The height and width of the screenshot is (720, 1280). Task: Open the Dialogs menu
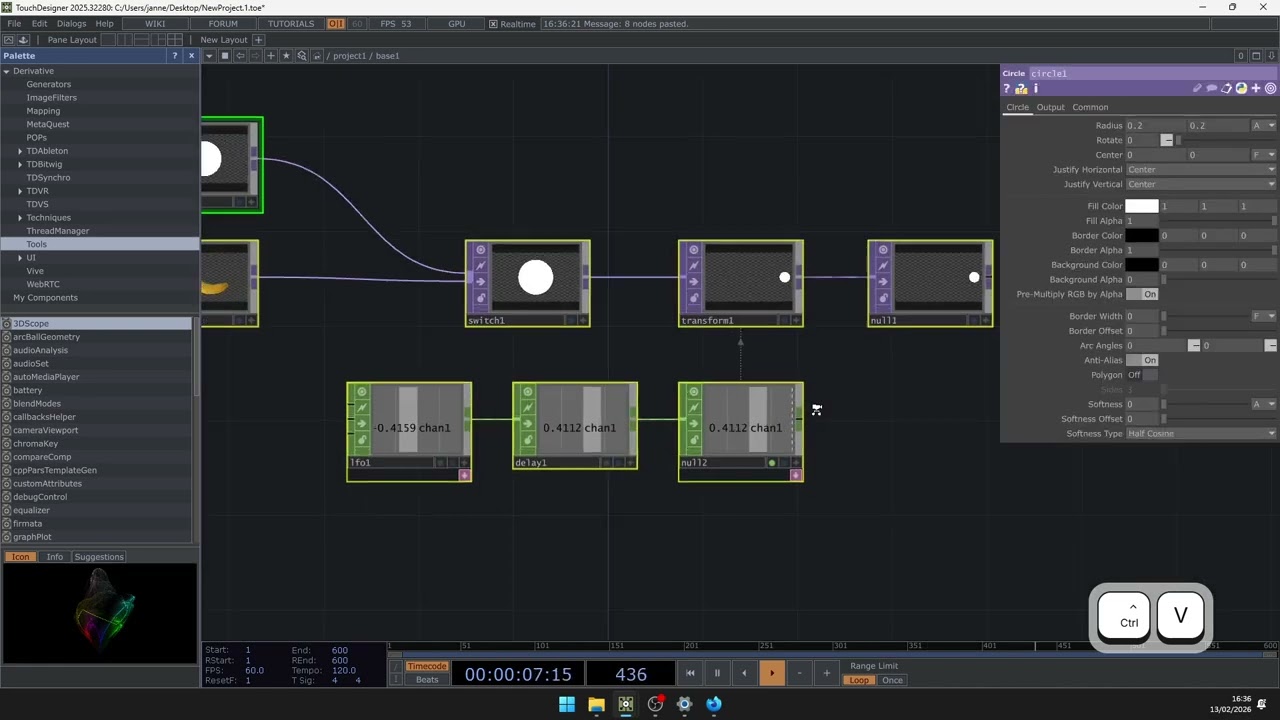pos(71,24)
